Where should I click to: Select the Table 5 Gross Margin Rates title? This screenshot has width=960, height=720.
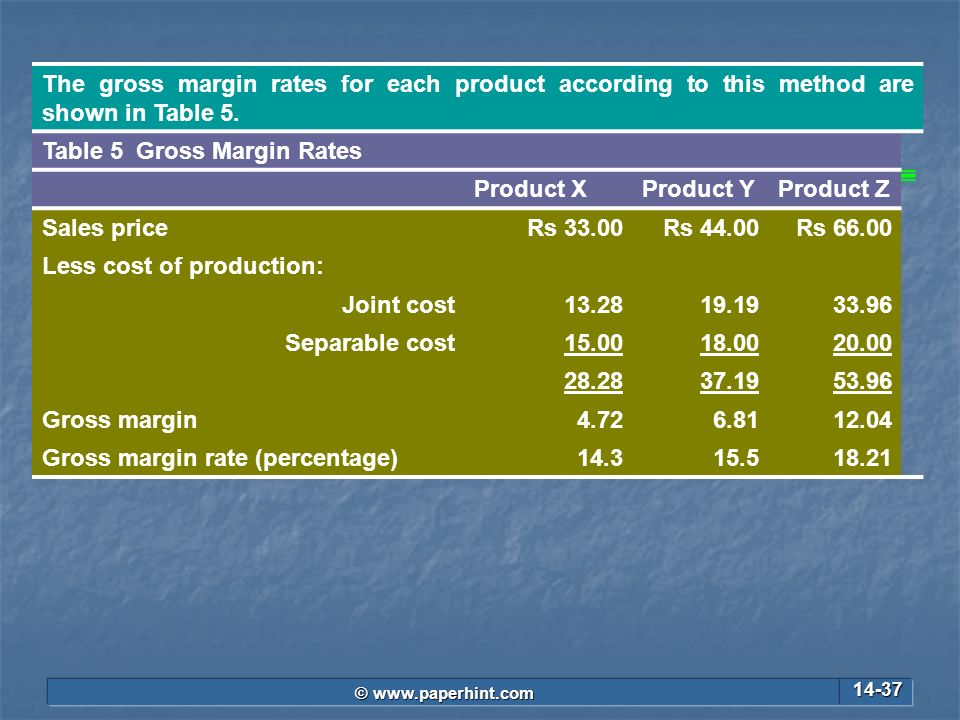pyautogui.click(x=202, y=151)
